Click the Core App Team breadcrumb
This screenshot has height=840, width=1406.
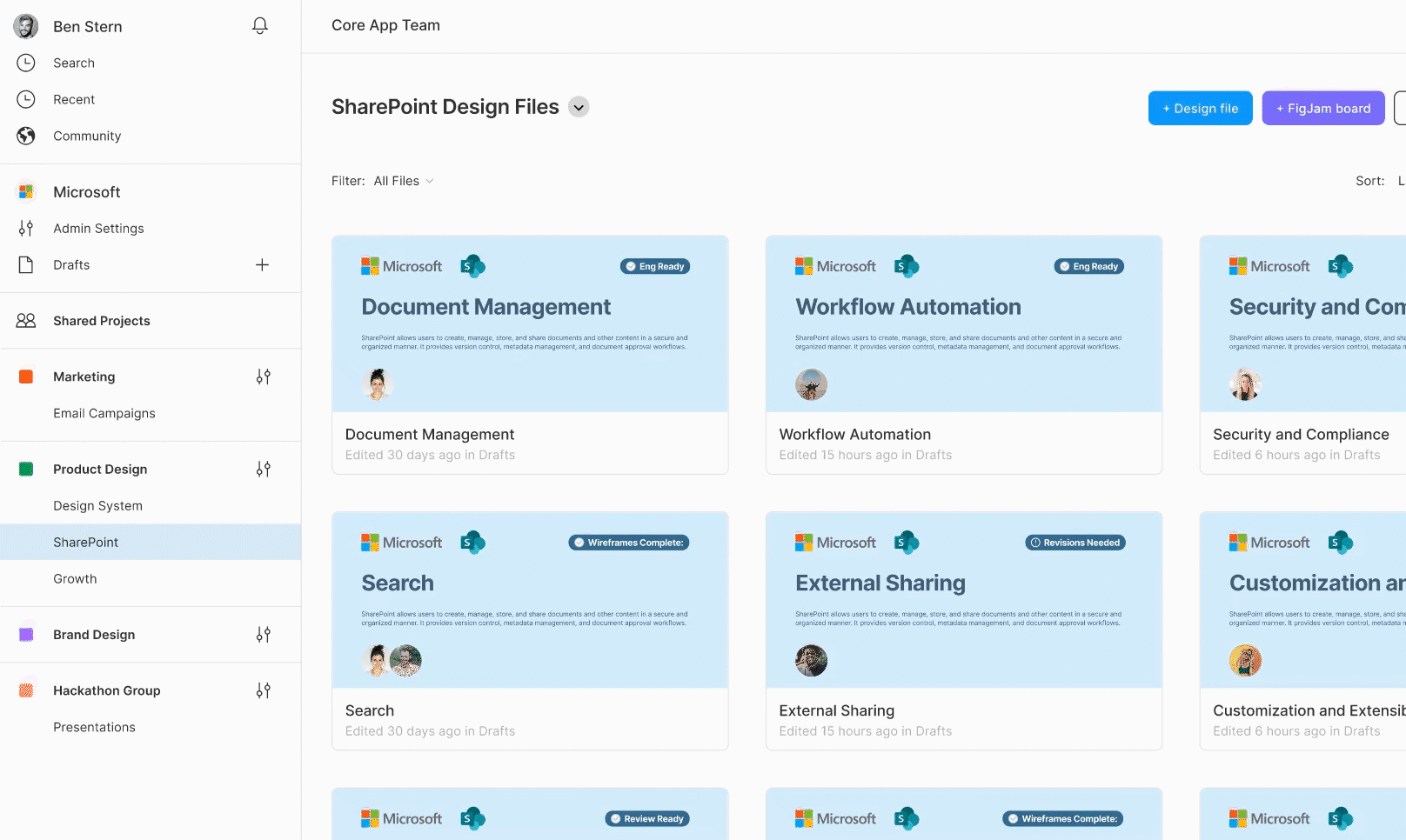385,25
